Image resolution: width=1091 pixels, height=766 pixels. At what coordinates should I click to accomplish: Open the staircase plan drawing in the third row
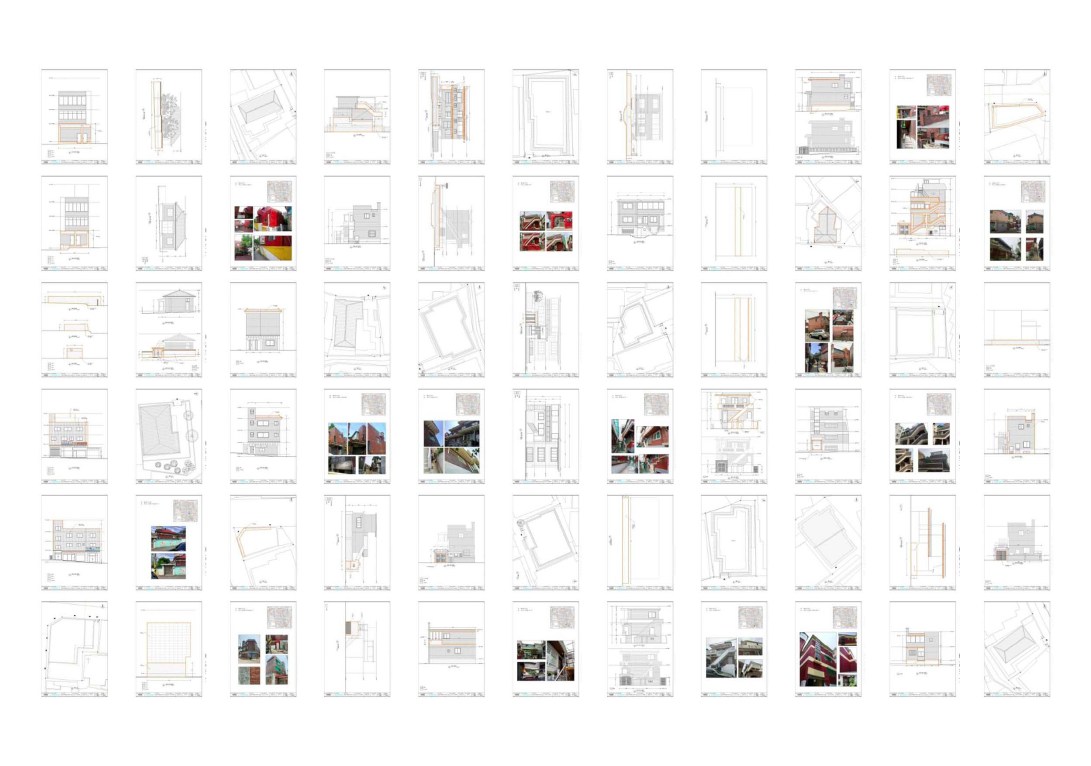click(545, 331)
